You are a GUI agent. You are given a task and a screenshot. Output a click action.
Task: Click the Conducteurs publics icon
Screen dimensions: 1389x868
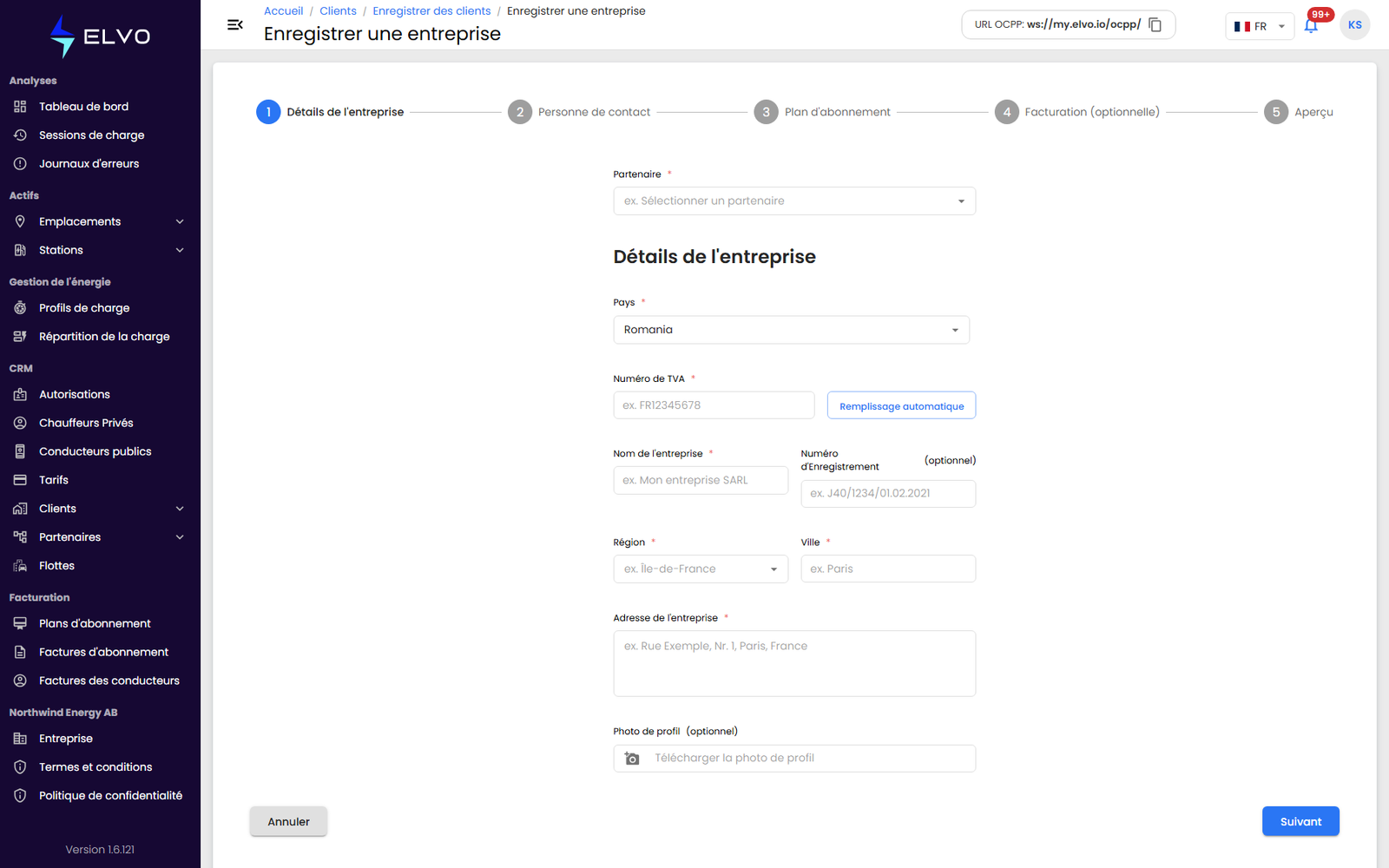20,451
